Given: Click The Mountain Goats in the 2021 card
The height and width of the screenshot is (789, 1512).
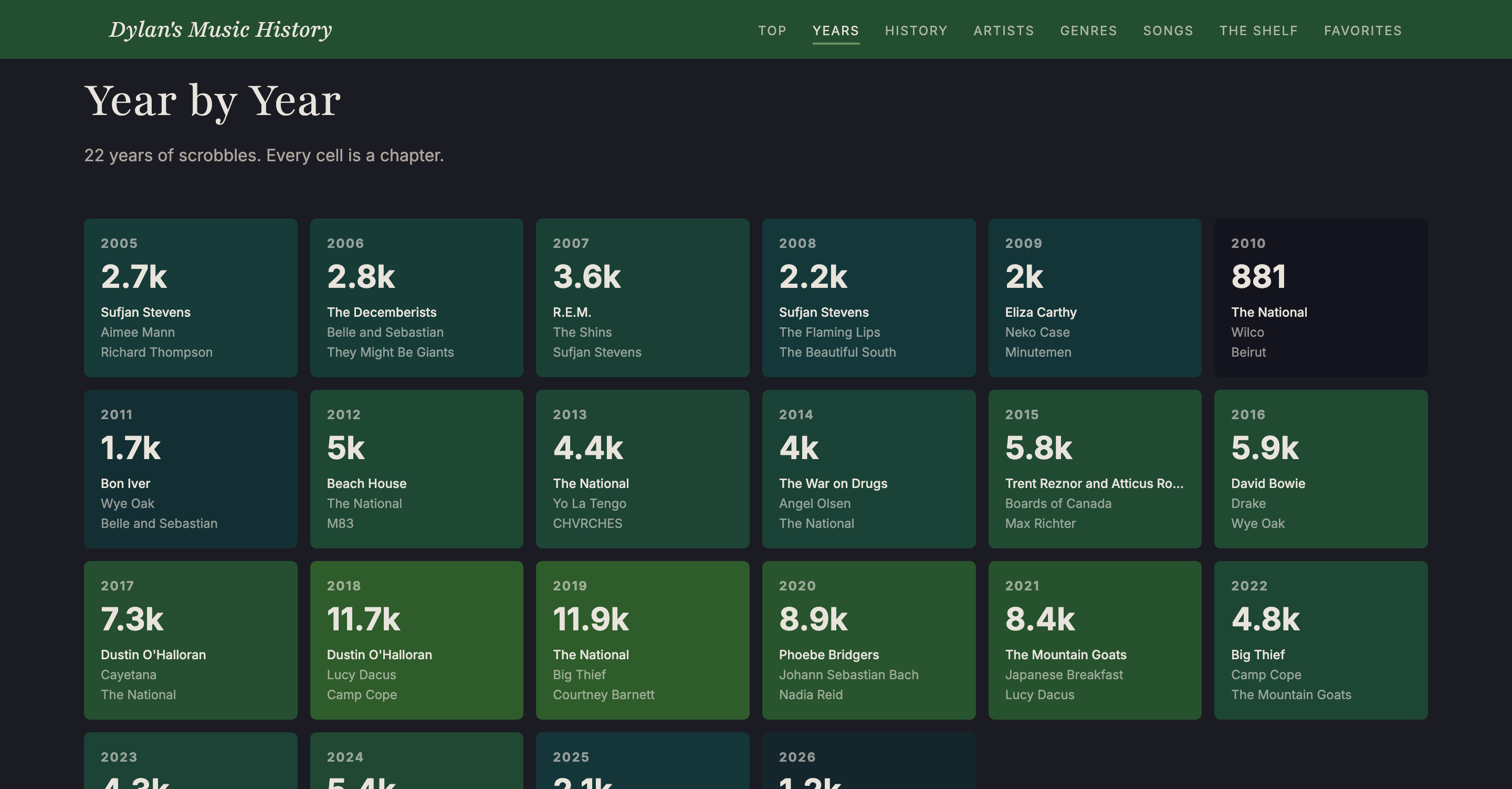Looking at the screenshot, I should pos(1065,655).
